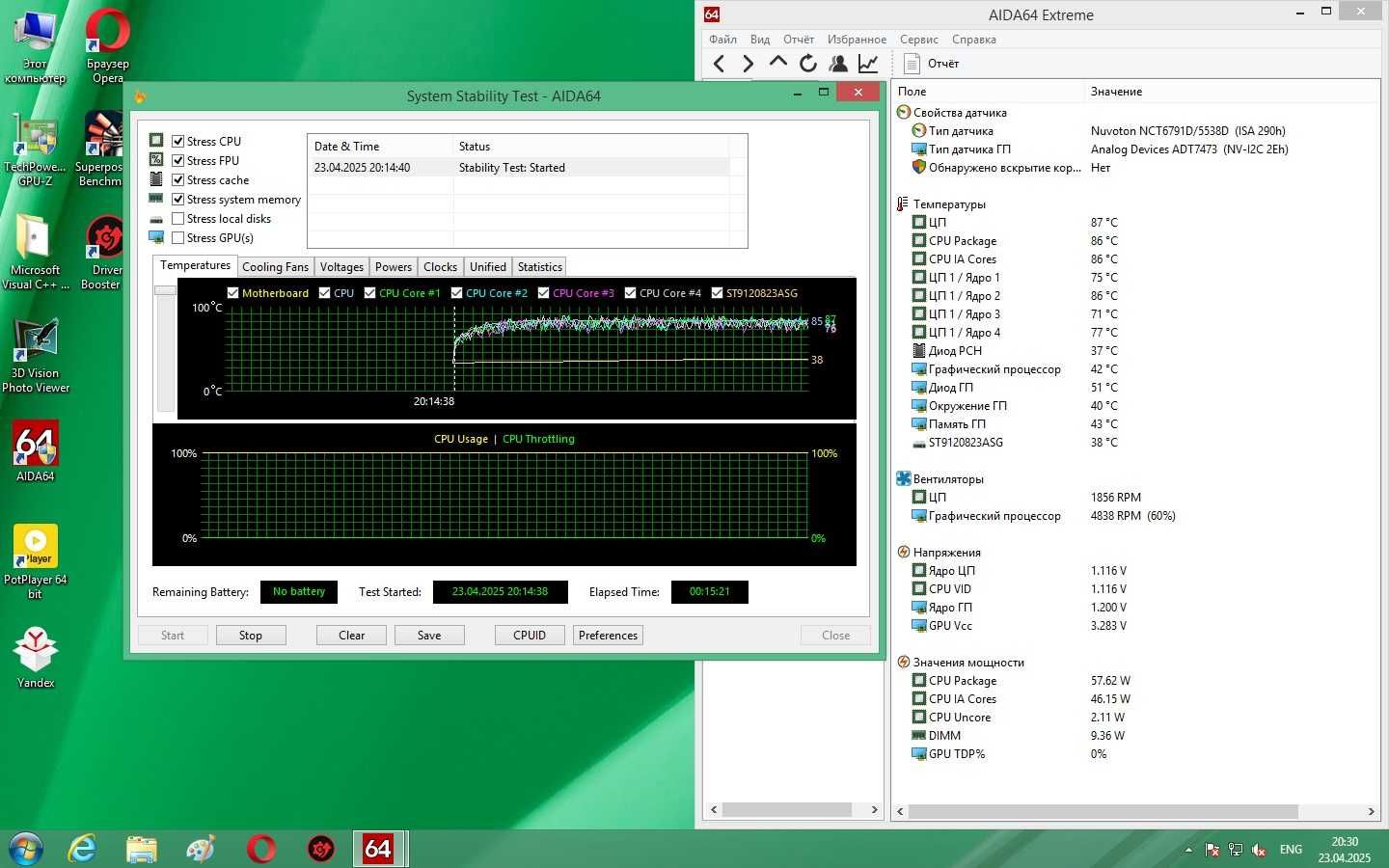Click the volume tray icon
The height and width of the screenshot is (868, 1389).
point(1259,850)
